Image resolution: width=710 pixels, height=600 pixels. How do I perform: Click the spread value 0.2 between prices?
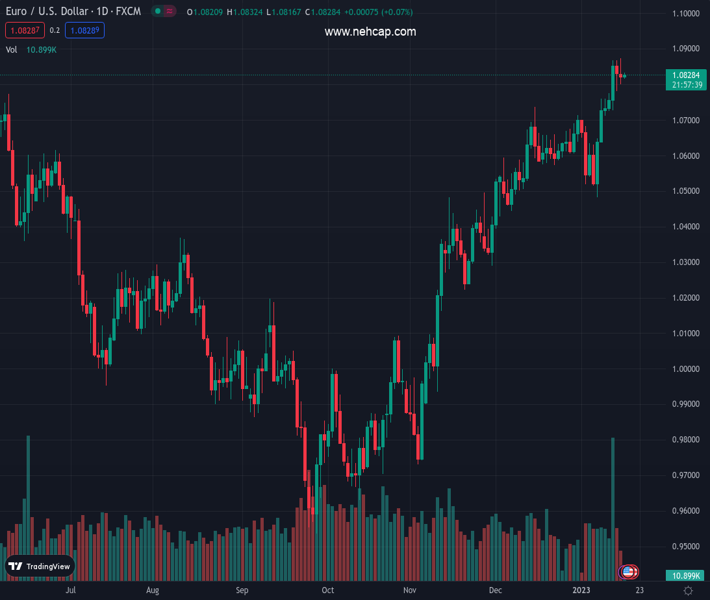coord(55,31)
